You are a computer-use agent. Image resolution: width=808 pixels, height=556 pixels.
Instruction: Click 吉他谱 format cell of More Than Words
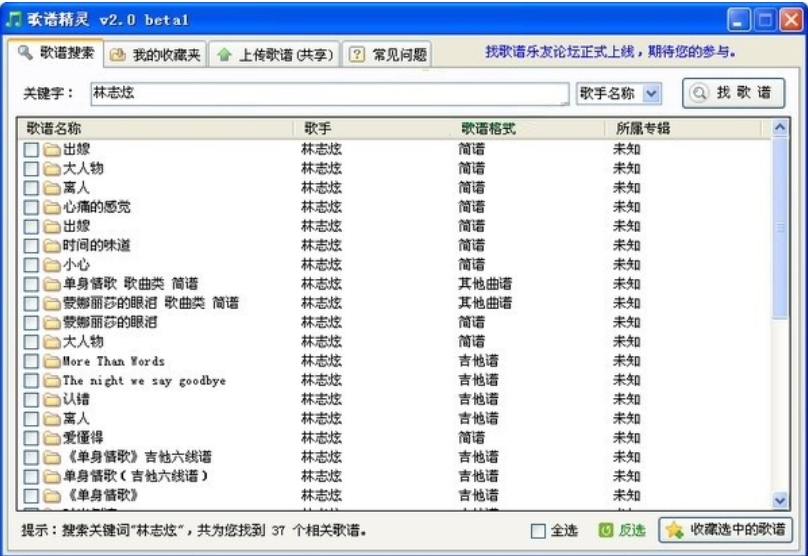pos(478,361)
